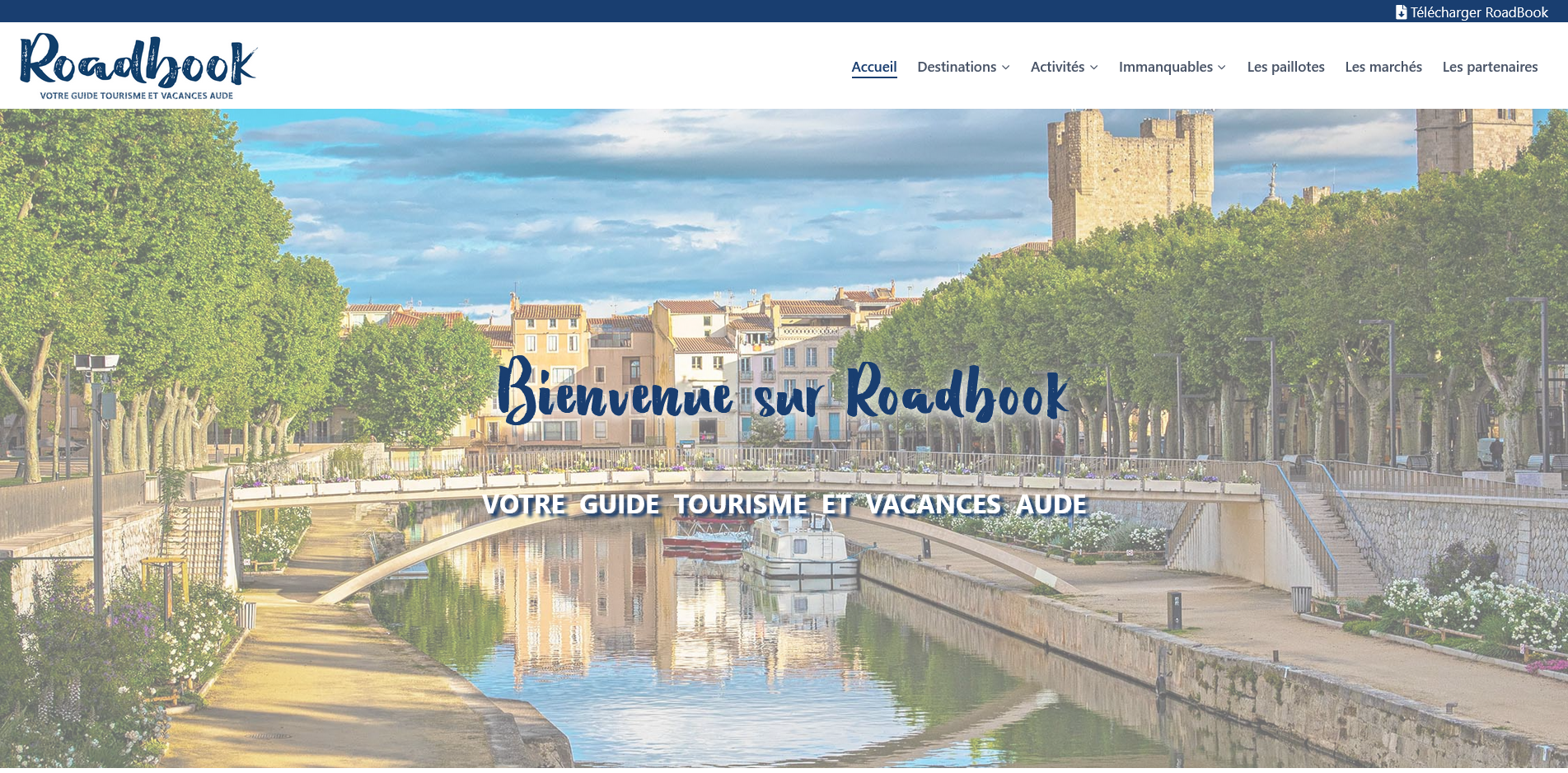Expand the Immanquables dropdown chevron

[1222, 68]
